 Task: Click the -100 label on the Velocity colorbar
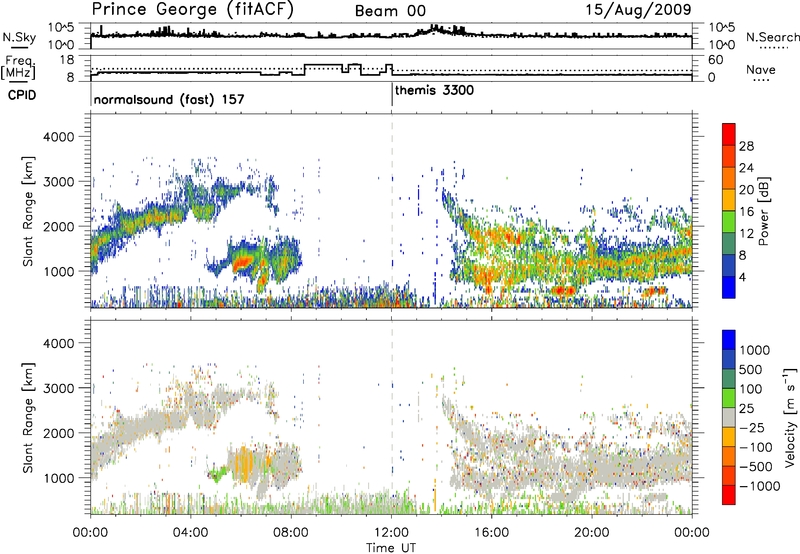point(756,447)
